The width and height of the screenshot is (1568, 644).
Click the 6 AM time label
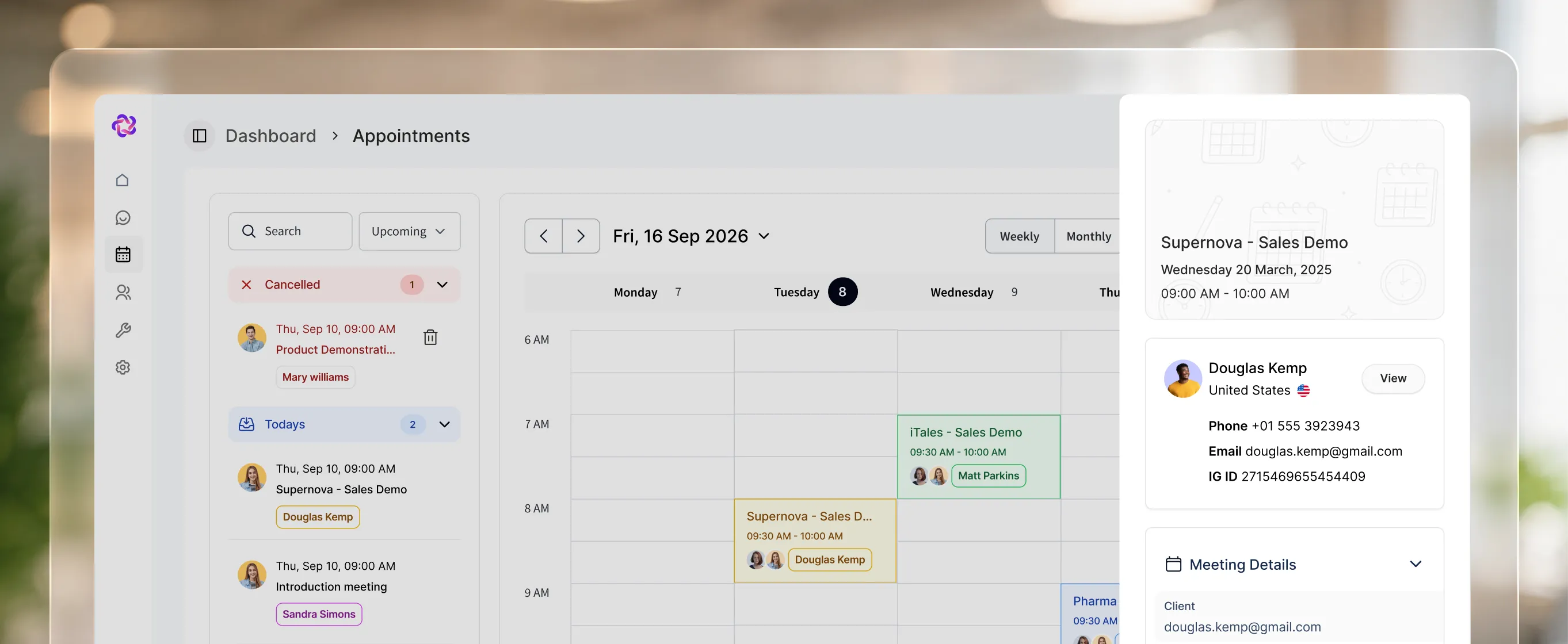[536, 339]
